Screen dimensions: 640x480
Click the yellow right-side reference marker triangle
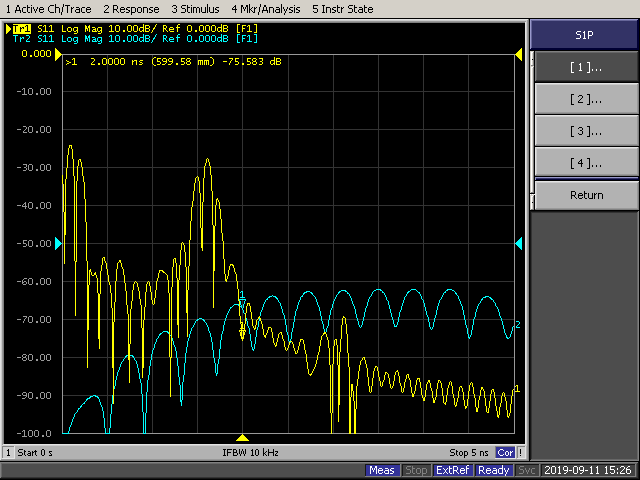519,54
